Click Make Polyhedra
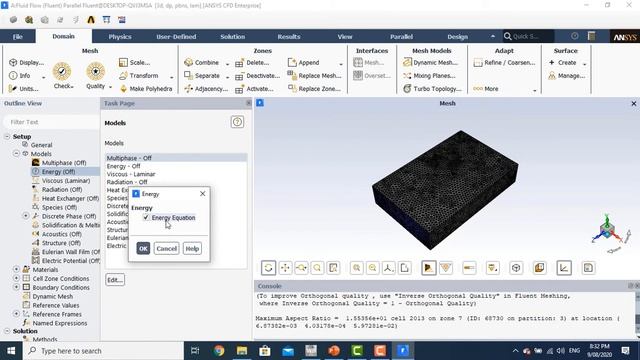 click(146, 89)
